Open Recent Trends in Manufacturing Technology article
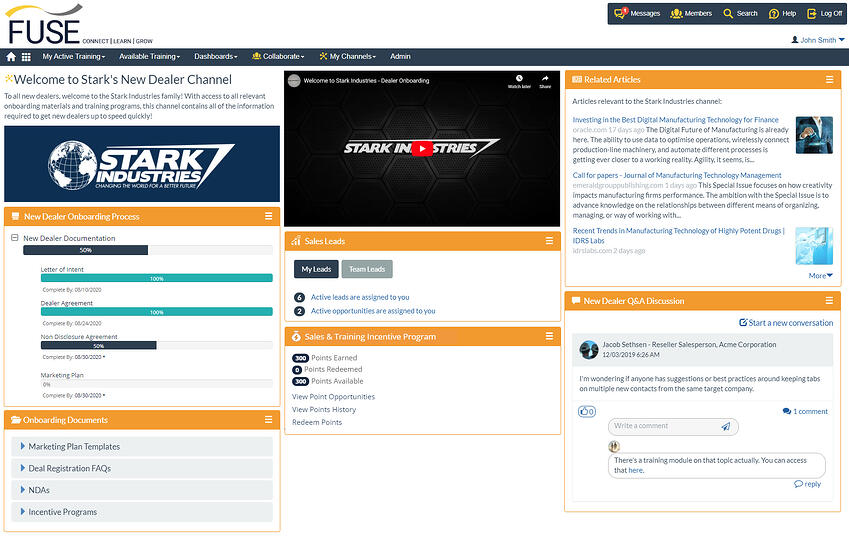 (678, 235)
